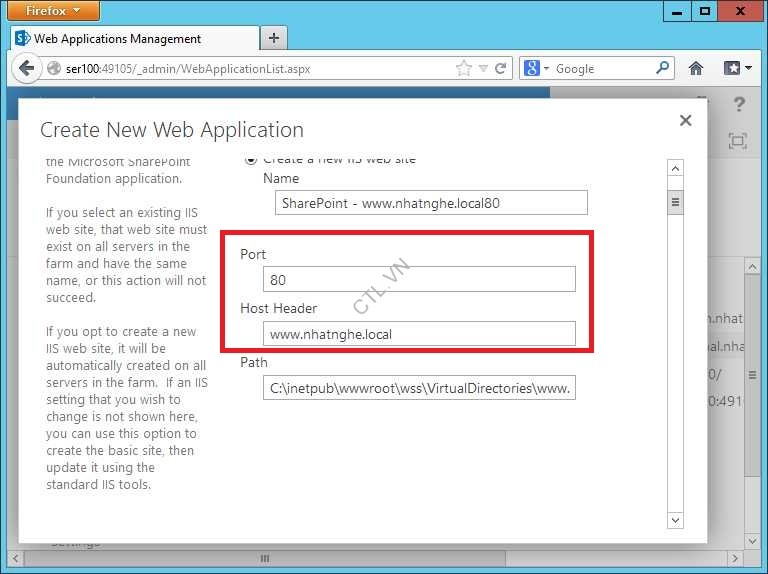The width and height of the screenshot is (768, 574).
Task: Reload the page using the refresh icon
Action: pos(501,68)
